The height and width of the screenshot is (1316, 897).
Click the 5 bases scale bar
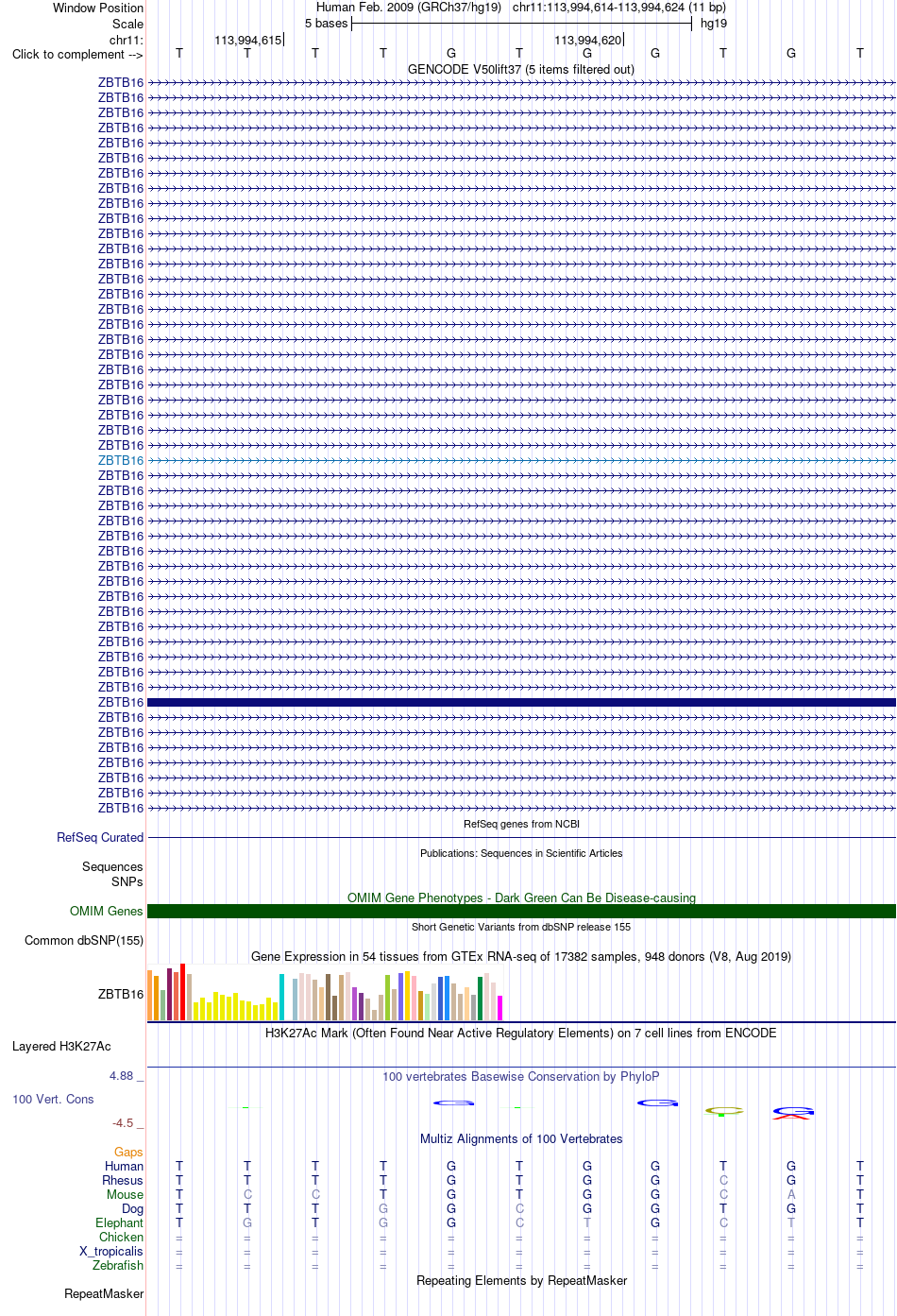tap(521, 24)
